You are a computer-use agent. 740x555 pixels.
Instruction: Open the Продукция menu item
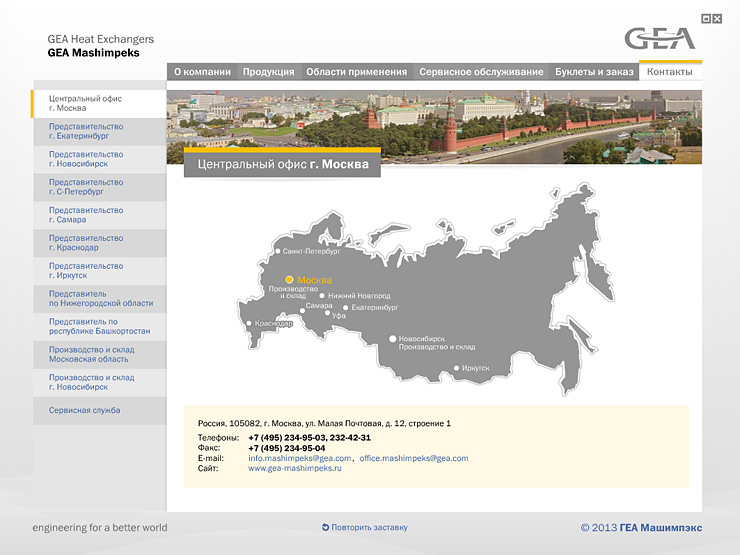269,72
